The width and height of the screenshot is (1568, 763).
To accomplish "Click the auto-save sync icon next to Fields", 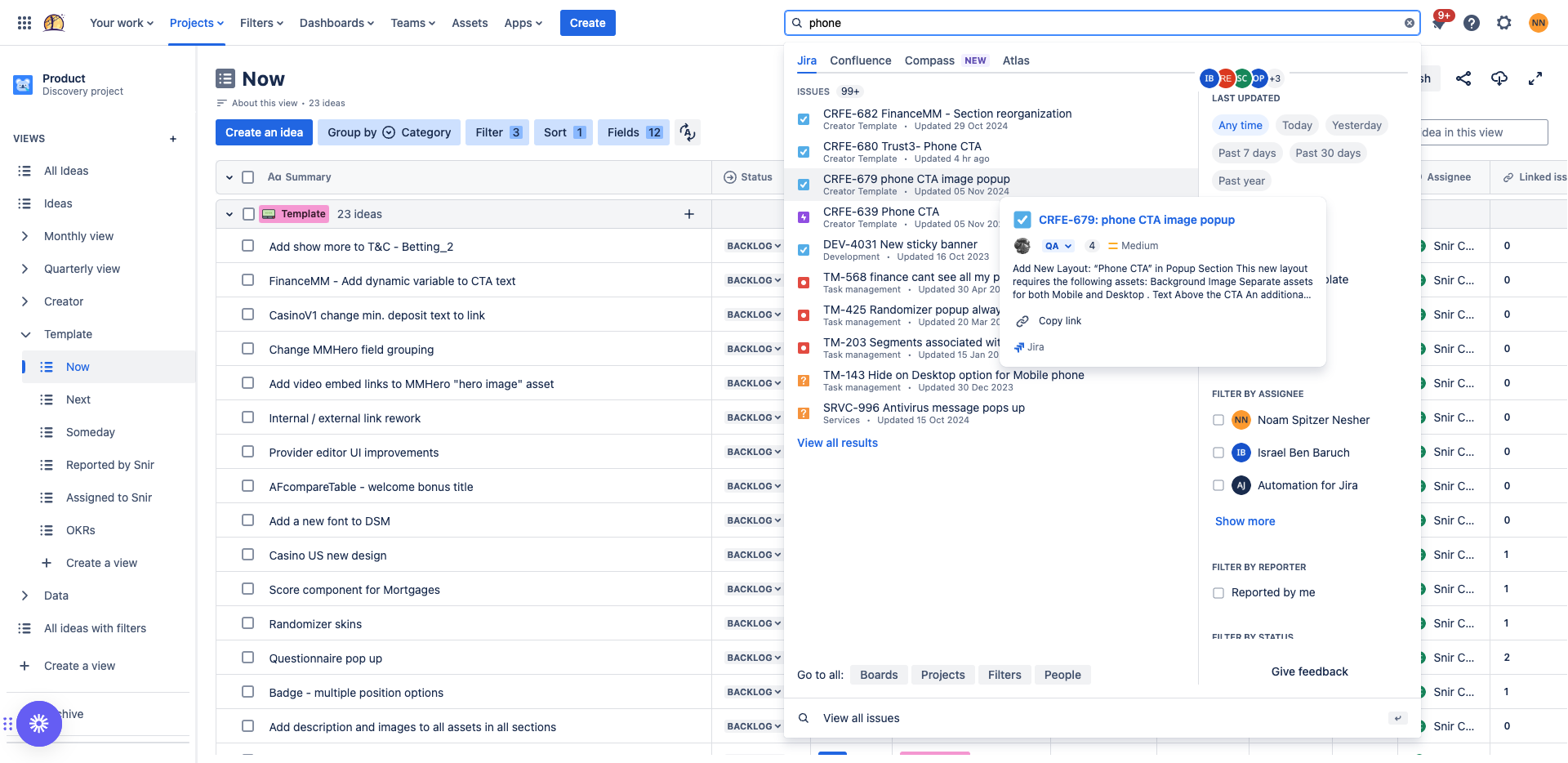I will [688, 132].
